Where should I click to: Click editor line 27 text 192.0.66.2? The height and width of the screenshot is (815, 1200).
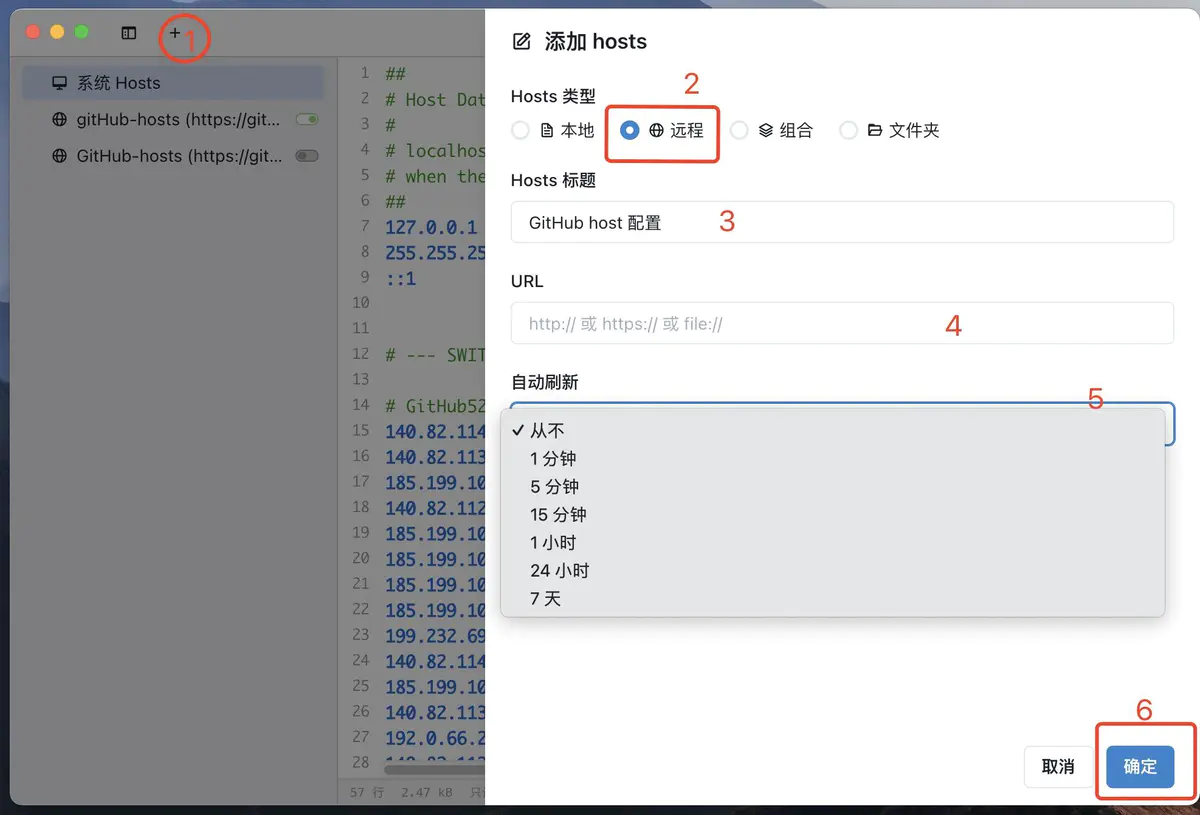(435, 737)
